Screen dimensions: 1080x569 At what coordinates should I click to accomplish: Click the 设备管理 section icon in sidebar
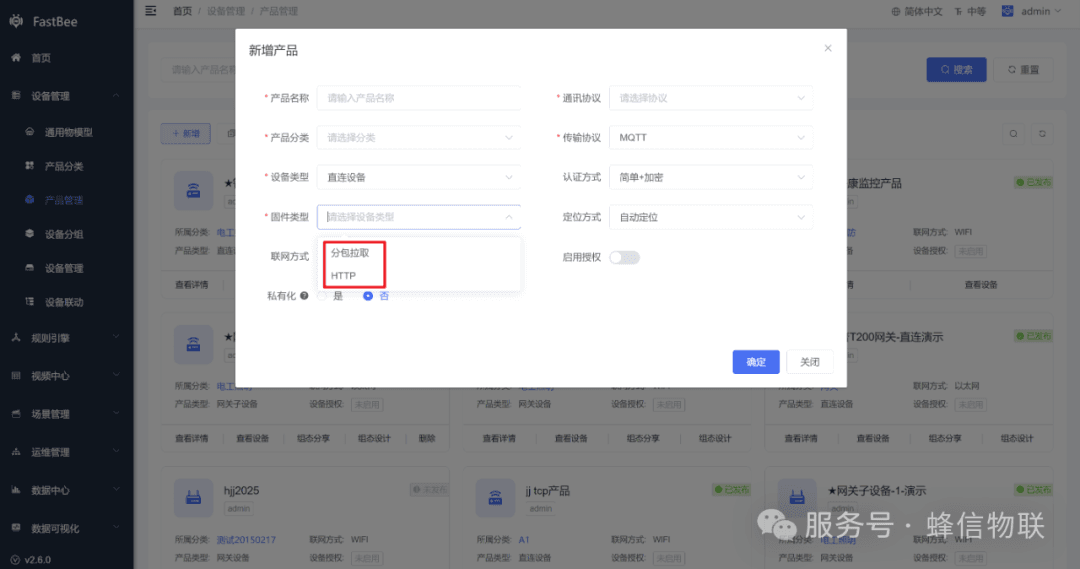click(16, 96)
